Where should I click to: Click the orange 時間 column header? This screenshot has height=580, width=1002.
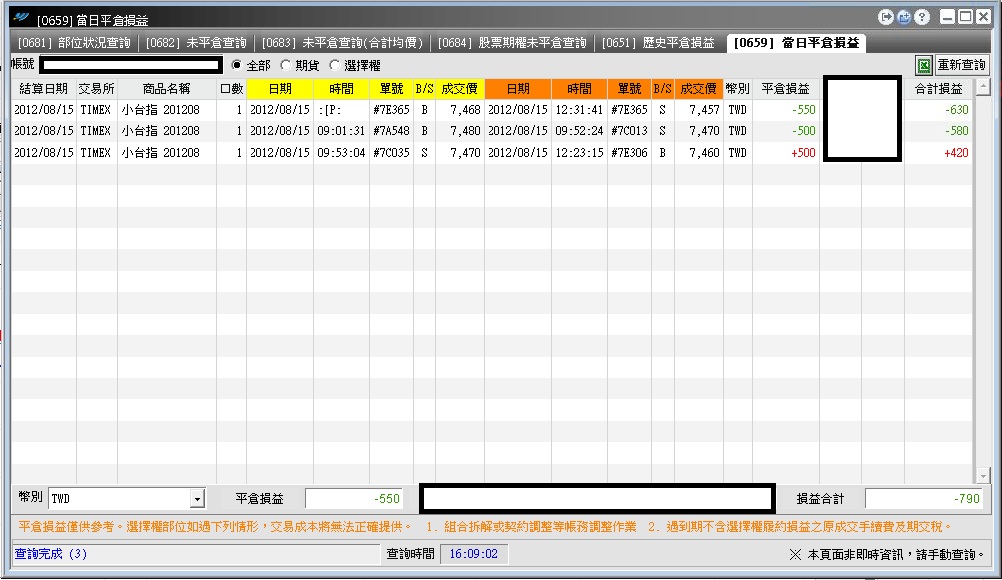pos(579,89)
